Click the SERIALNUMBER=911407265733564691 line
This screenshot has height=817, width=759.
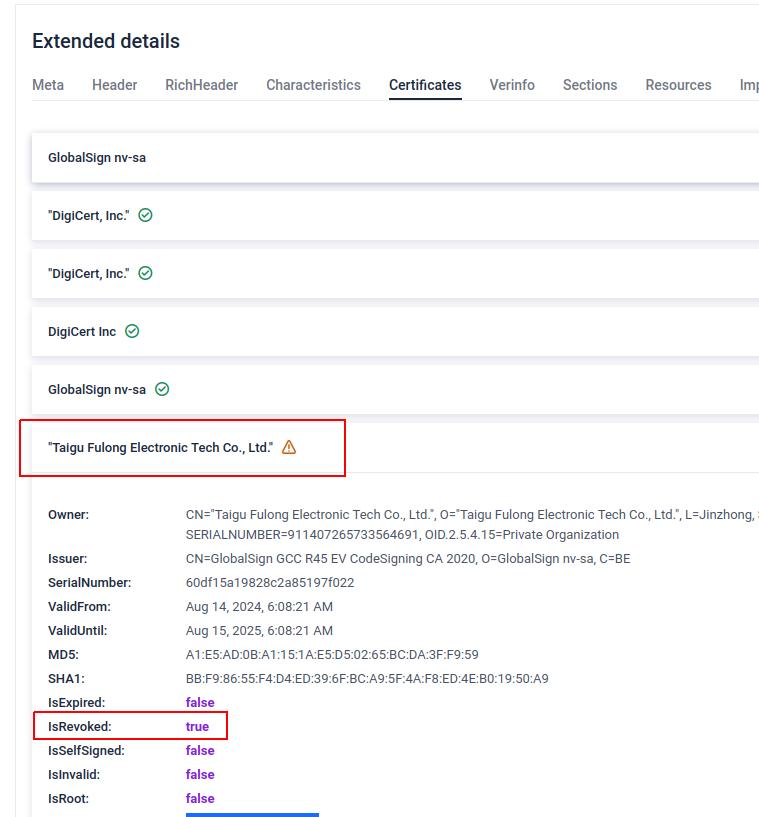tap(402, 535)
